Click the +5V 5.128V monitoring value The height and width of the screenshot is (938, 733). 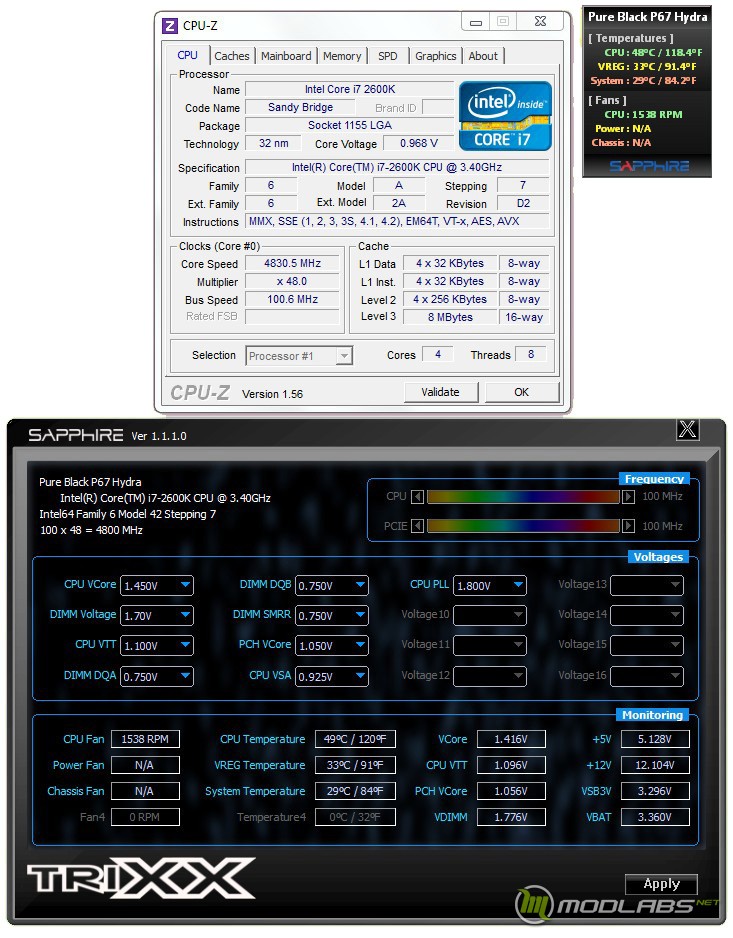coord(655,739)
